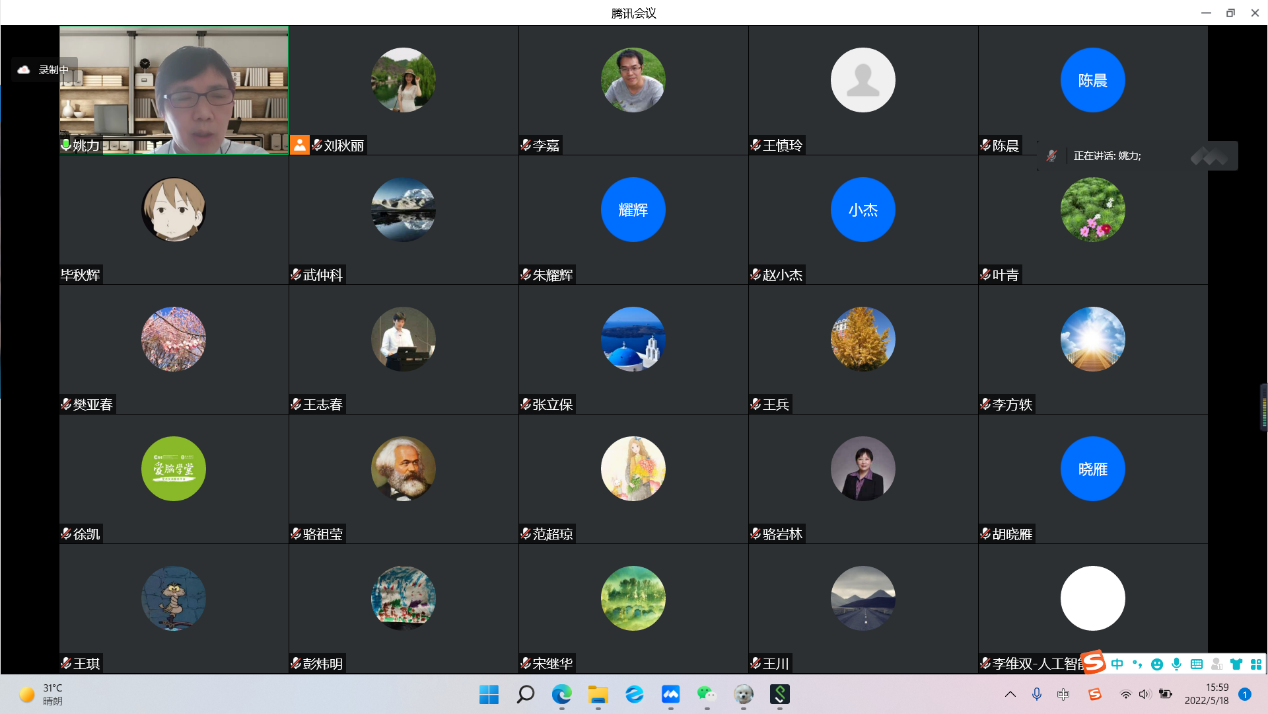The height and width of the screenshot is (714, 1268).
Task: Click the cloud recording 录制中 indicator
Action: coord(44,69)
